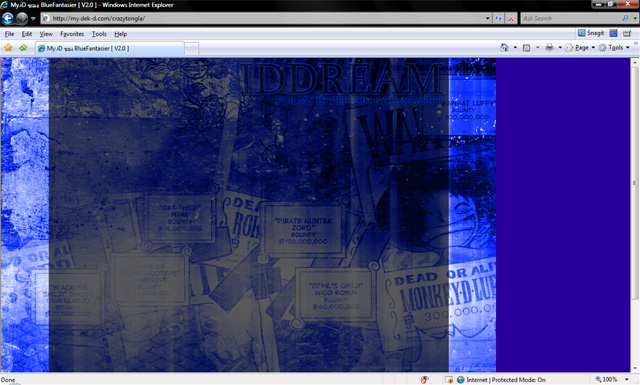This screenshot has width=640, height=385.
Task: Click the Add to Favorites icon
Action: pos(23,48)
